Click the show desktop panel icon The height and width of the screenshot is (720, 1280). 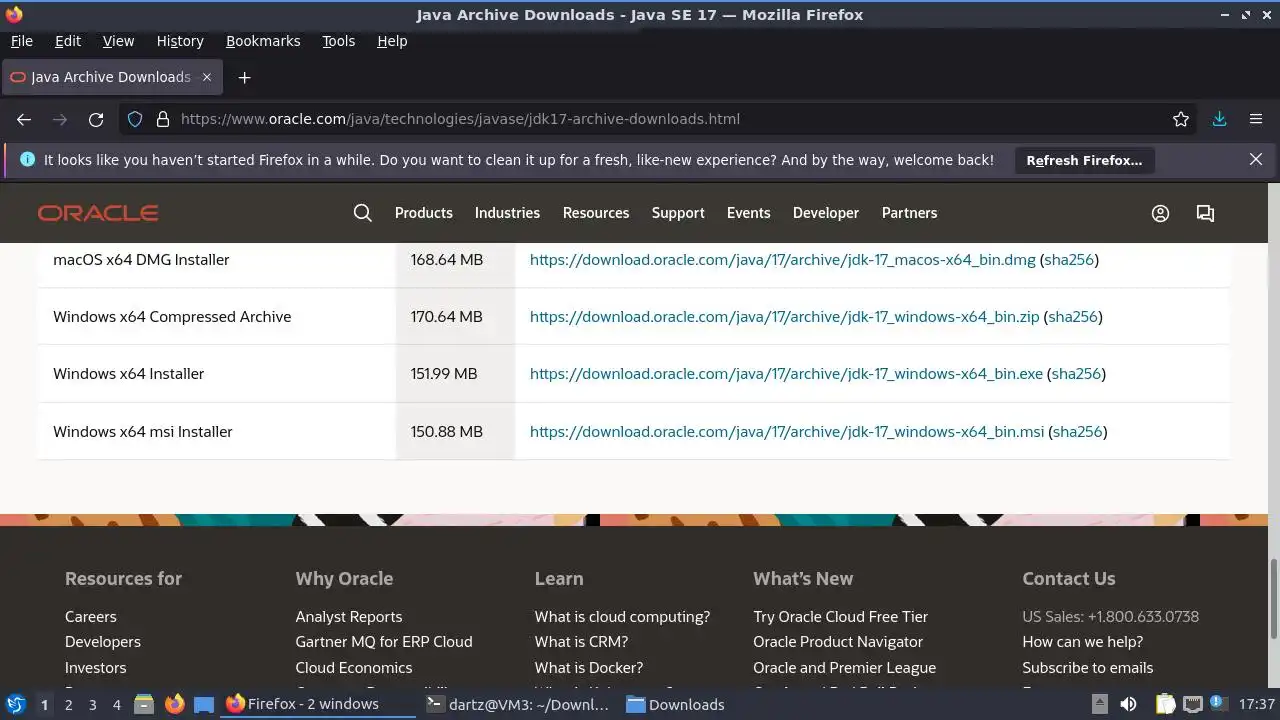click(x=204, y=704)
